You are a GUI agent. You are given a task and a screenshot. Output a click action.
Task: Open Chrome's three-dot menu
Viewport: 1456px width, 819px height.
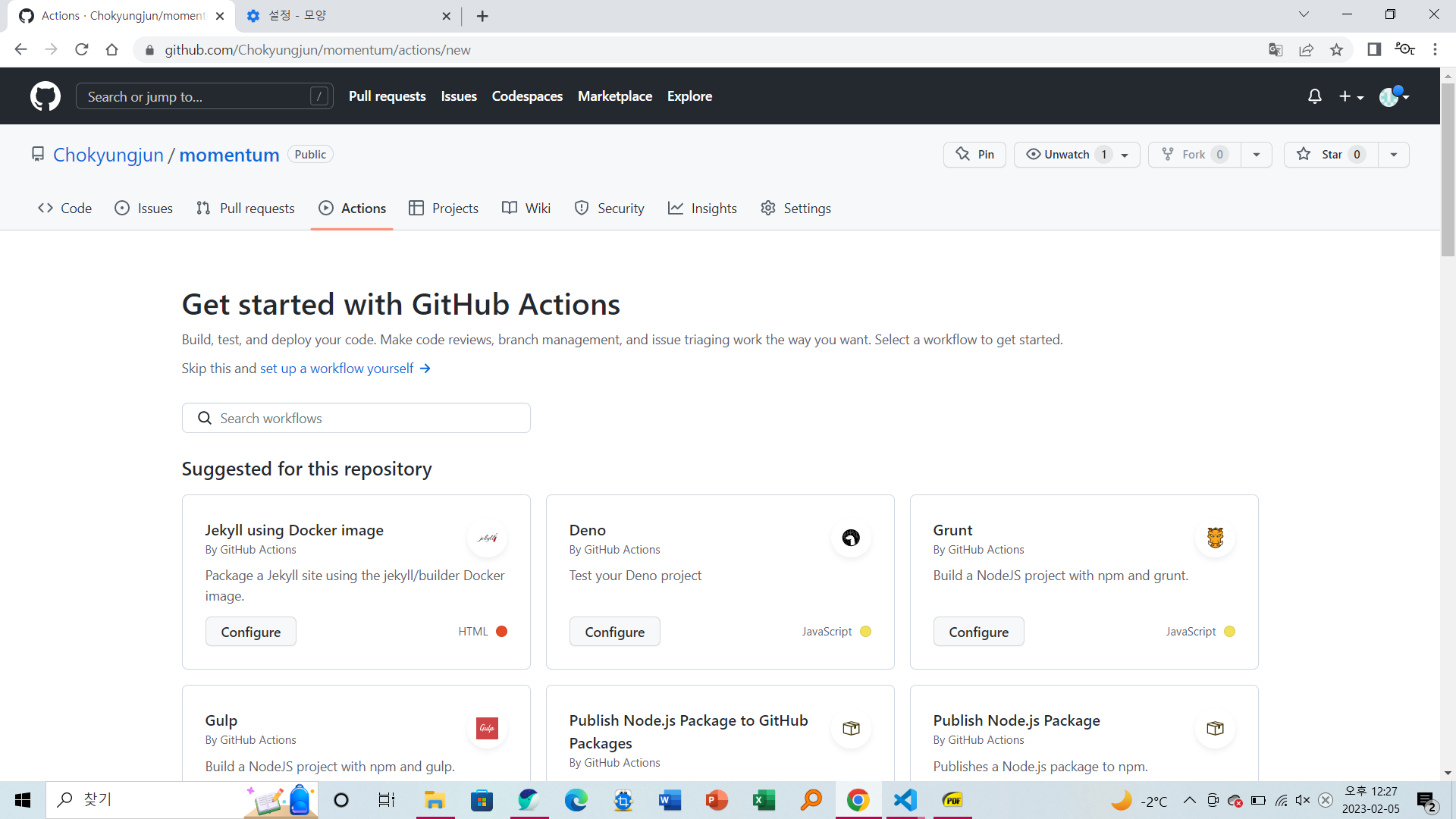[x=1435, y=50]
